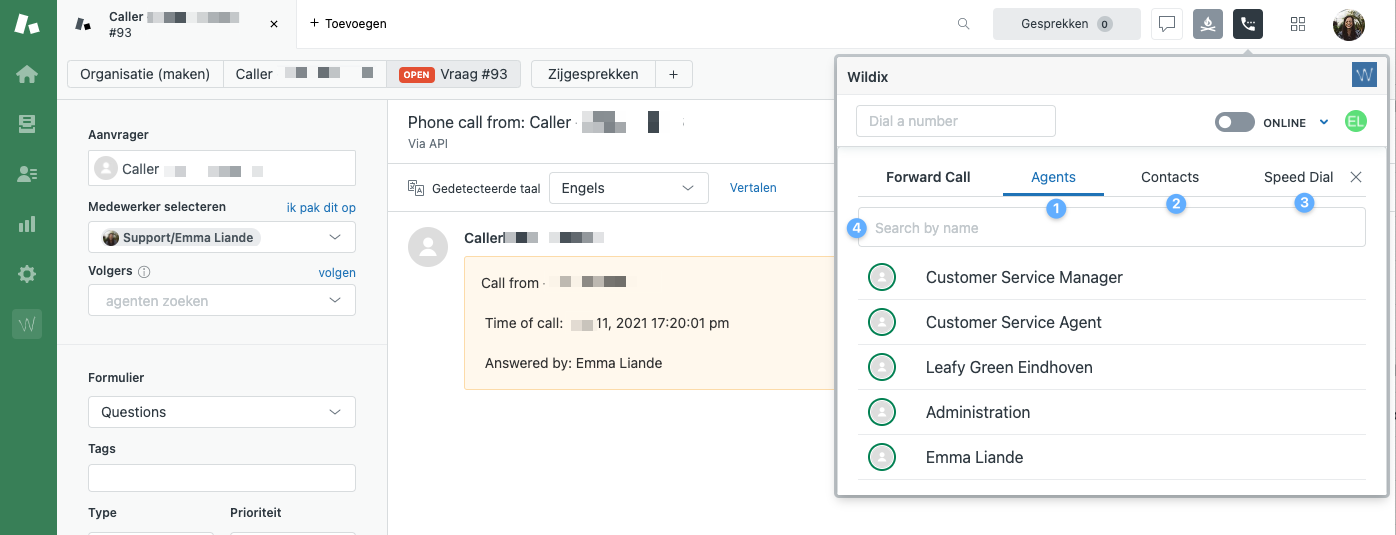
Task: Open the Home icon in sidebar
Action: (x=27, y=74)
